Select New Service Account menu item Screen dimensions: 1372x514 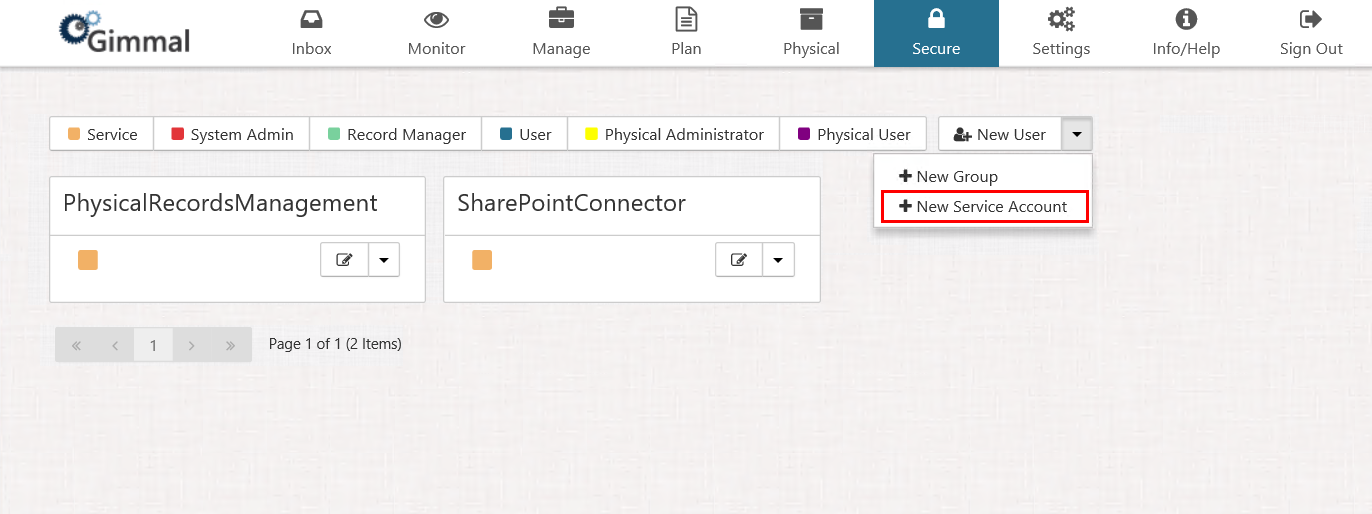point(984,206)
